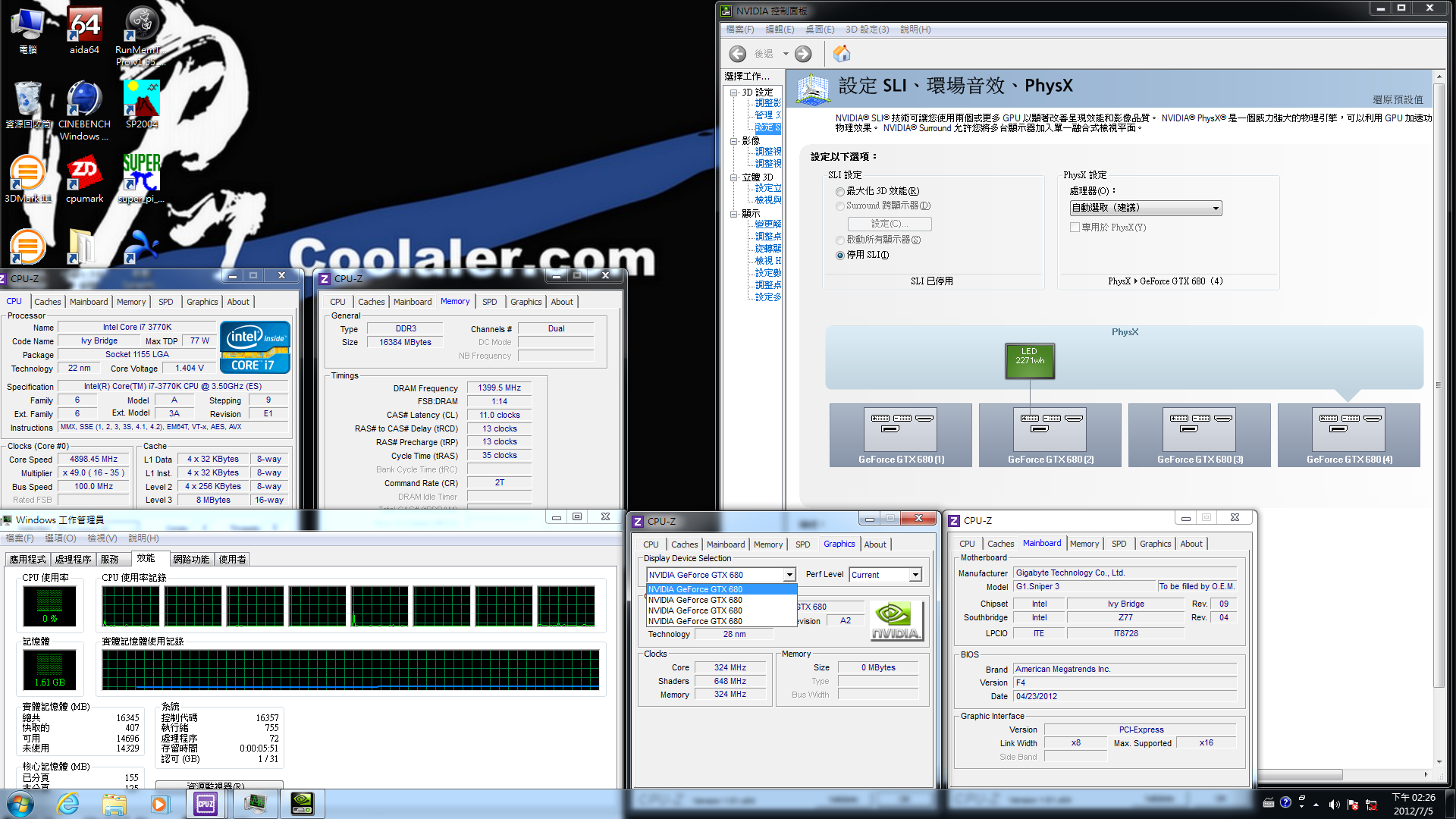Click the NVIDIA Control Panel back arrow
The height and width of the screenshot is (819, 1456).
(738, 54)
